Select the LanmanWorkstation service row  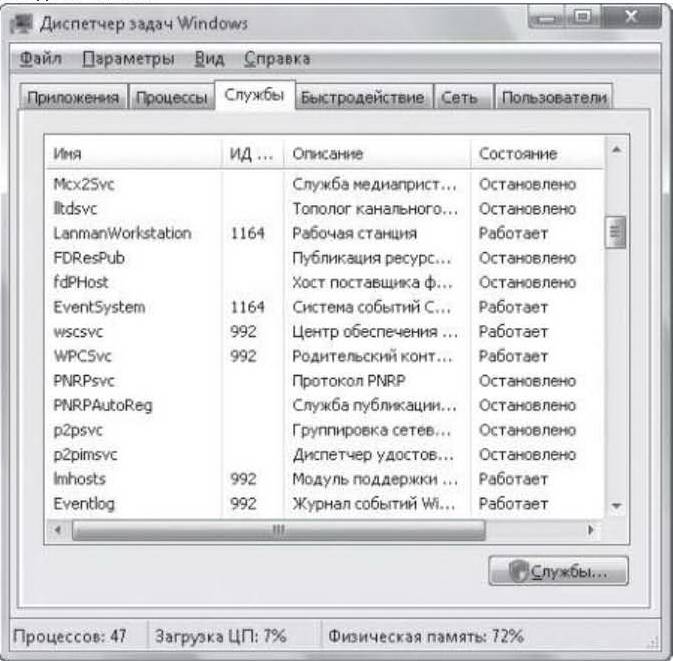click(x=324, y=233)
